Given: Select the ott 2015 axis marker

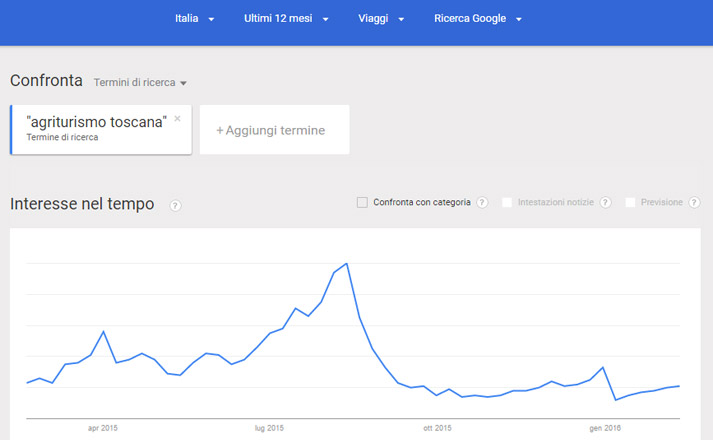Looking at the screenshot, I should (x=436, y=428).
